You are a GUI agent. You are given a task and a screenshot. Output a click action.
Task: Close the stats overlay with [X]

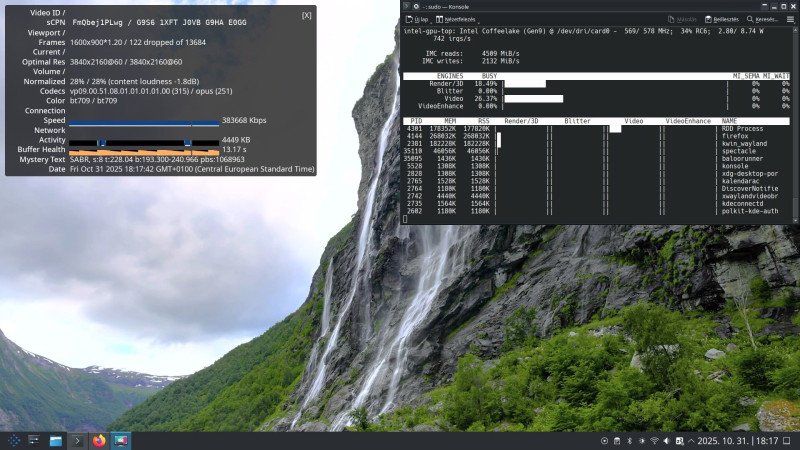pyautogui.click(x=306, y=16)
